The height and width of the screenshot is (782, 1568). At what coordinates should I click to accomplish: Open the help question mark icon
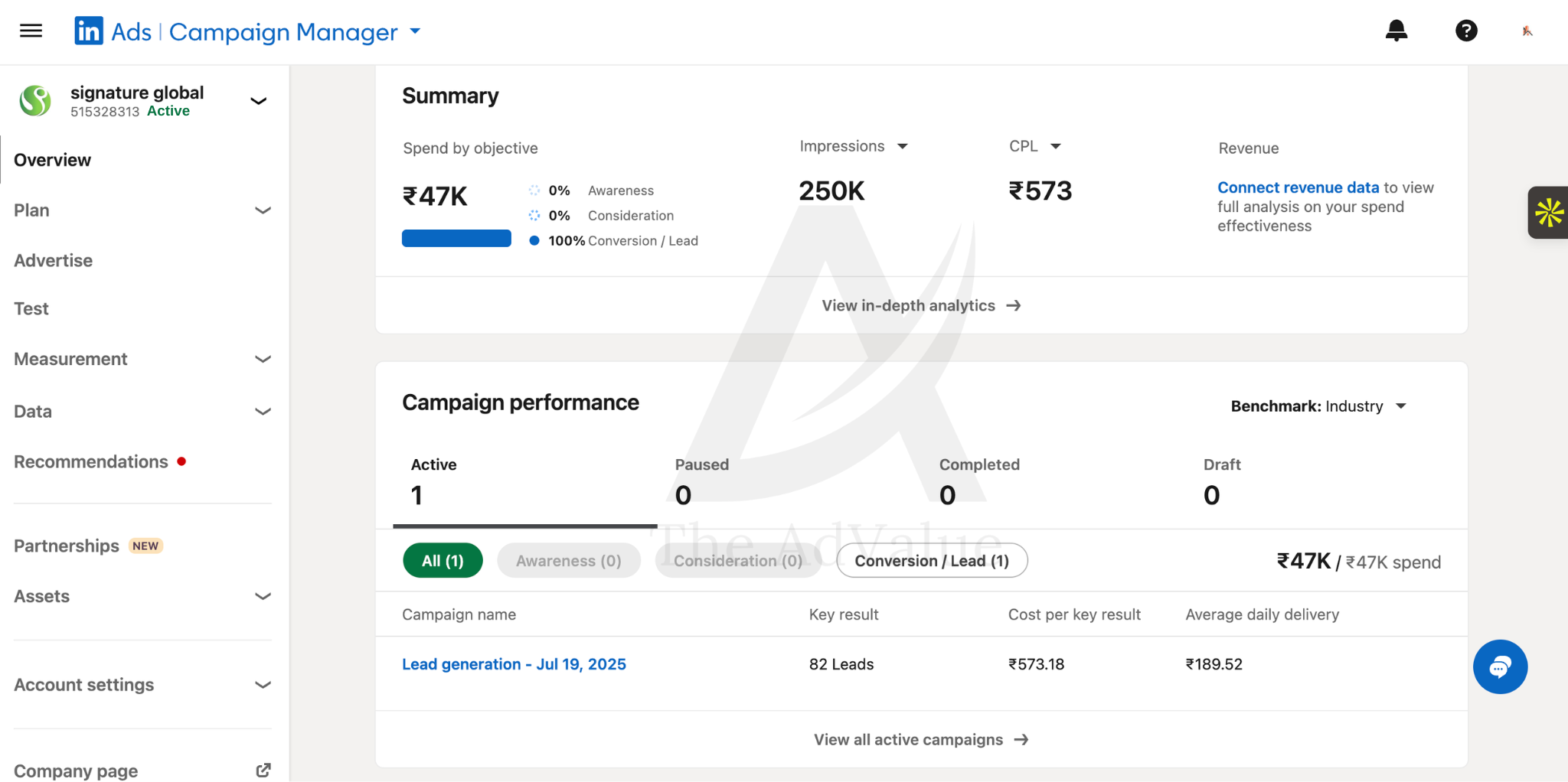tap(1466, 31)
